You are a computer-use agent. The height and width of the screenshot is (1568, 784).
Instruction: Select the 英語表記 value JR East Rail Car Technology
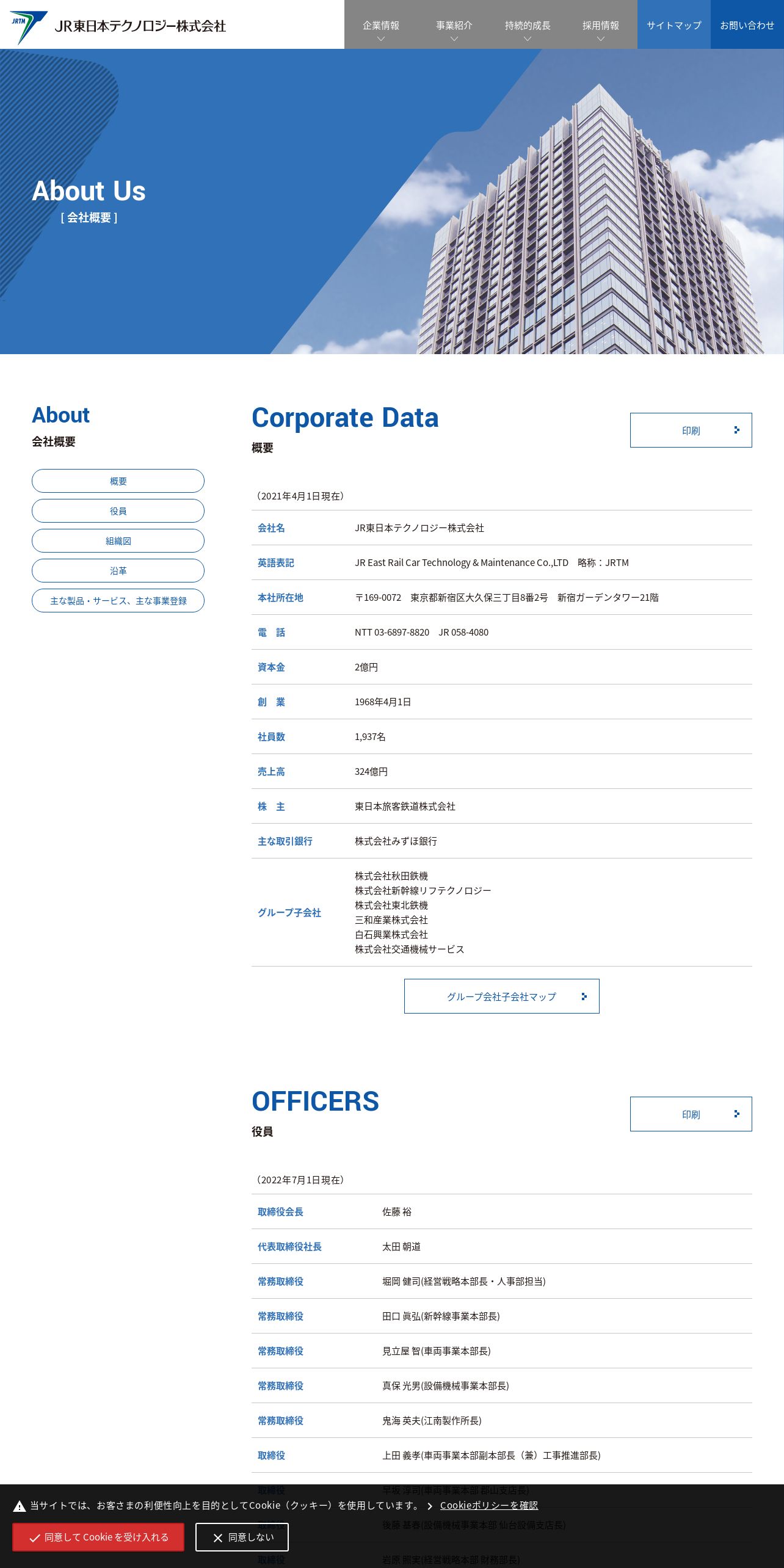pyautogui.click(x=492, y=563)
